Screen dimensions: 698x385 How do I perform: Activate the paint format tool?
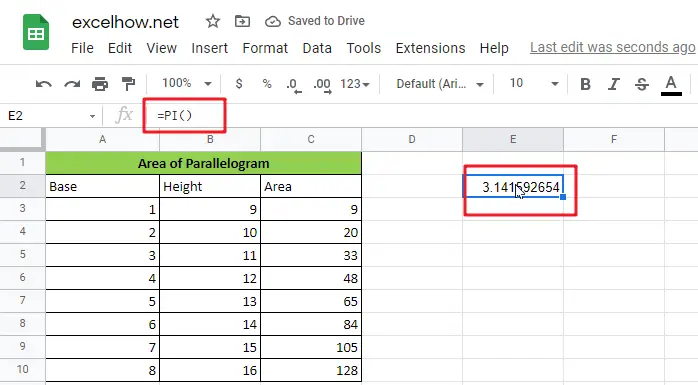click(128, 84)
